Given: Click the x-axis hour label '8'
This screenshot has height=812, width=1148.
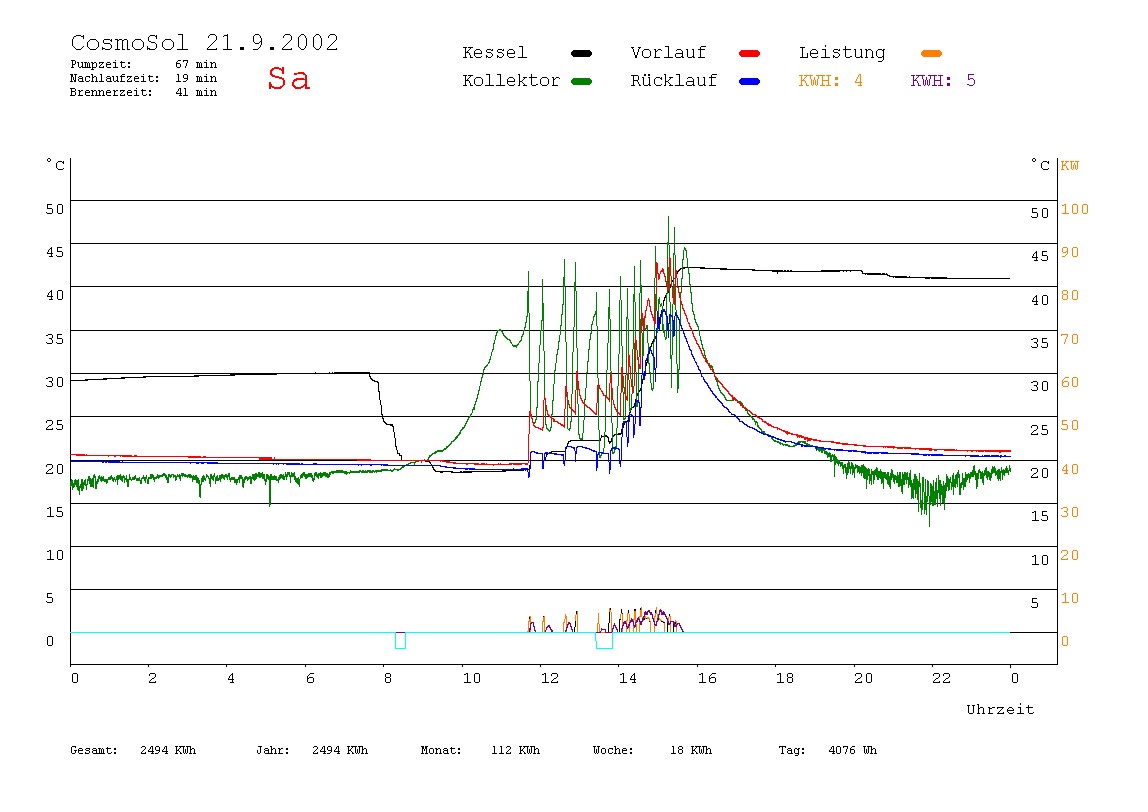Looking at the screenshot, I should click(388, 679).
